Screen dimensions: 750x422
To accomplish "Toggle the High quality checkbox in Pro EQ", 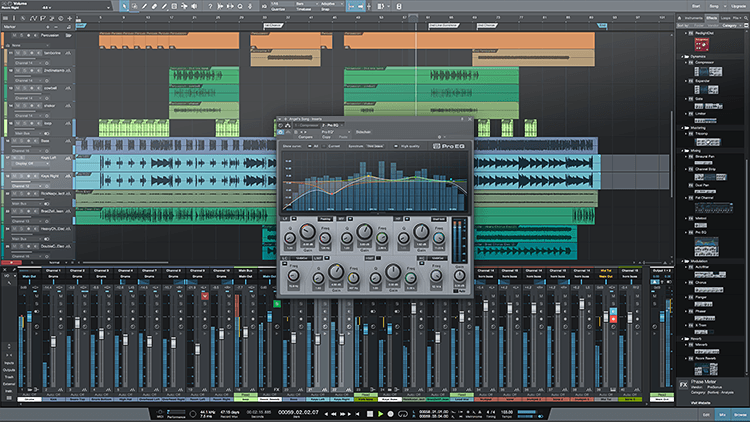I will tap(396, 146).
